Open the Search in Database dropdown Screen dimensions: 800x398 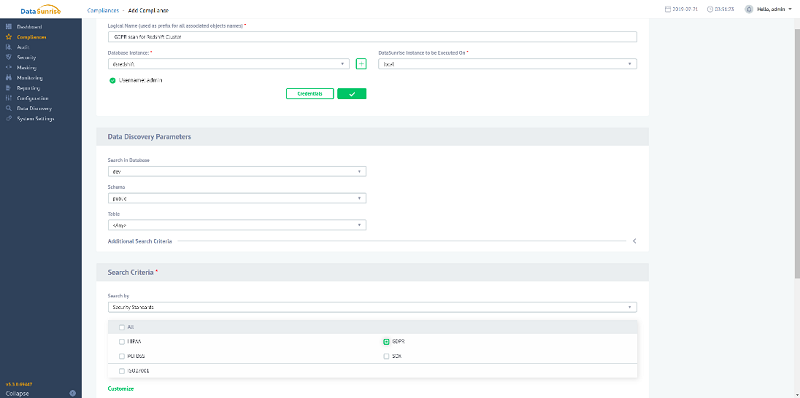(237, 171)
